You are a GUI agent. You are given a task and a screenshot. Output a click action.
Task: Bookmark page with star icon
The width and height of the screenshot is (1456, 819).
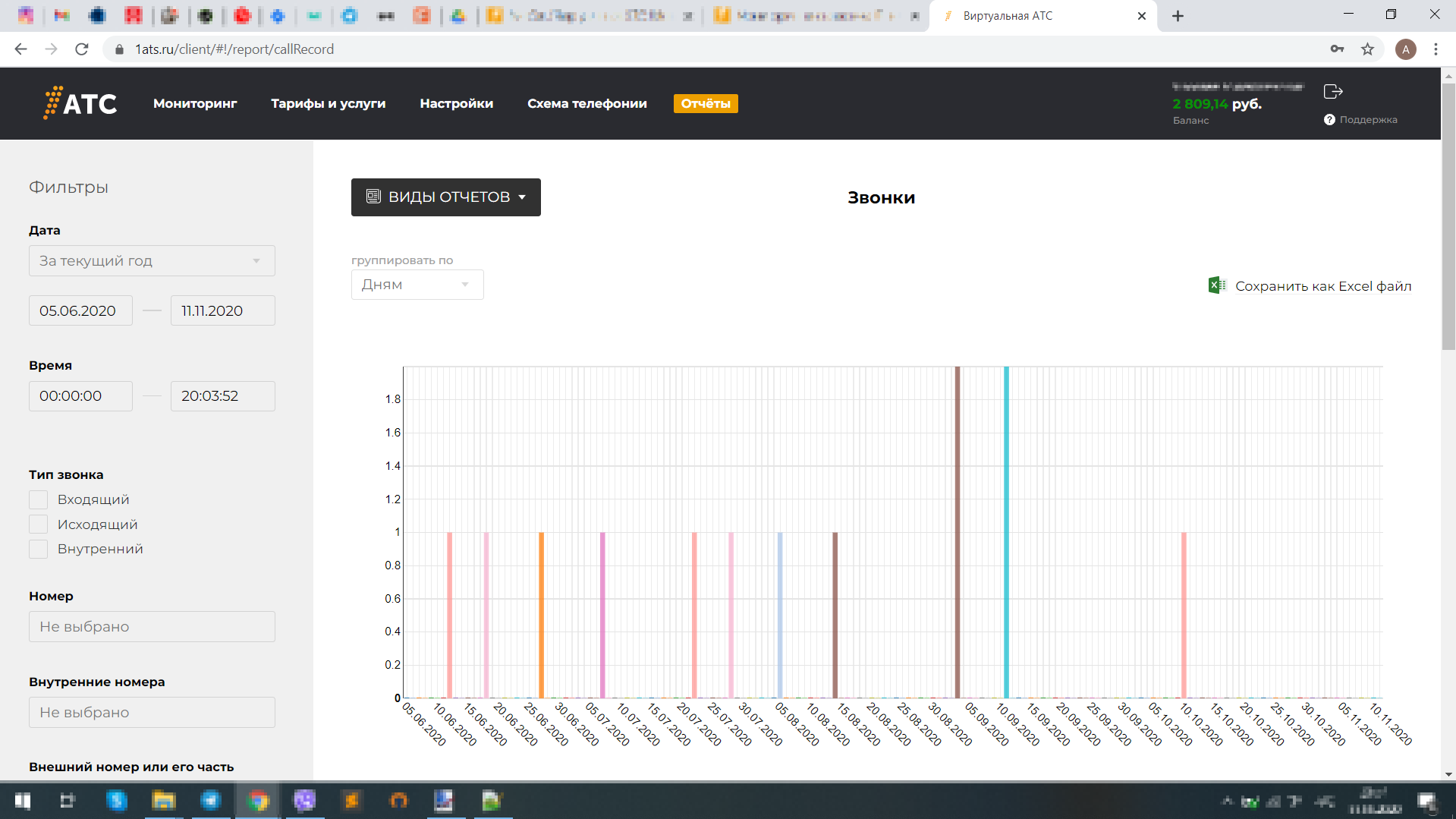click(x=1367, y=49)
